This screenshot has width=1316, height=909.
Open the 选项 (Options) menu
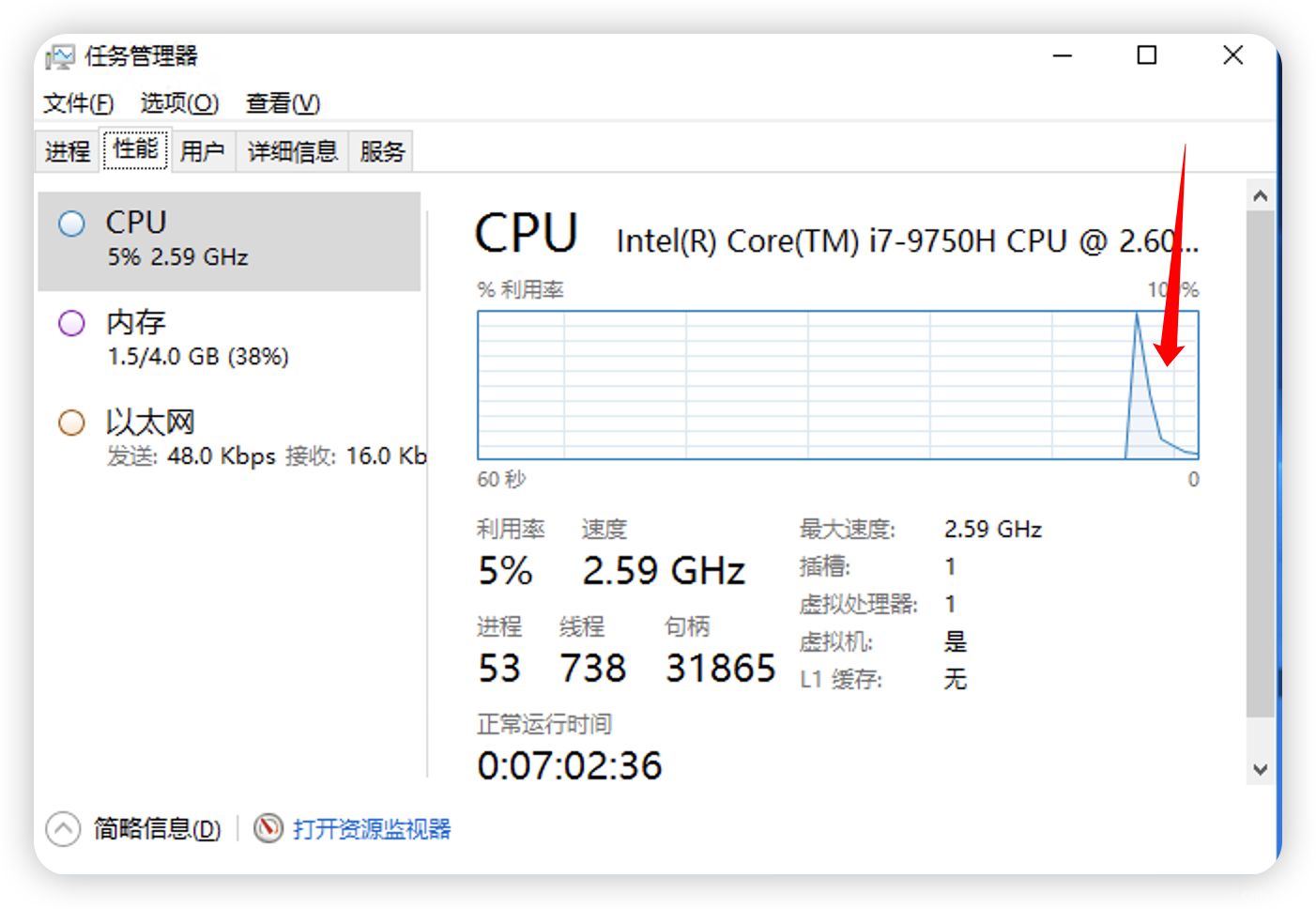tap(178, 103)
